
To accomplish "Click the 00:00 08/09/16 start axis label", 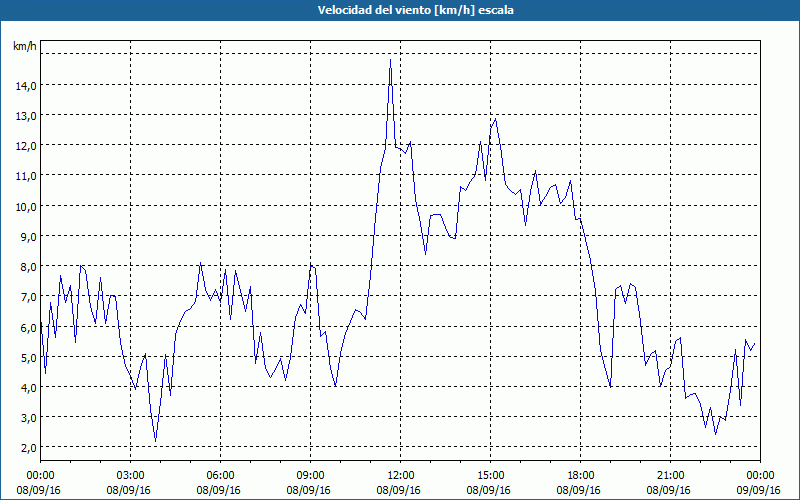I will point(38,483).
